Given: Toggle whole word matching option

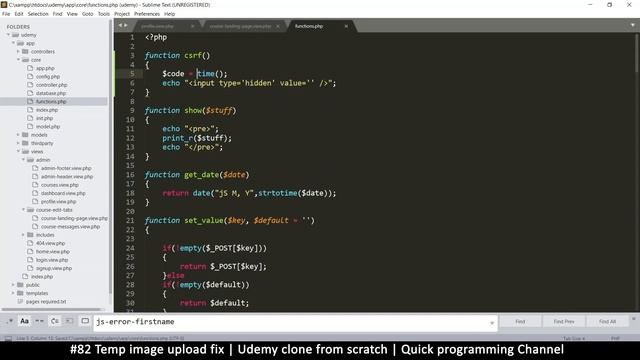Looking at the screenshot, I should click(39, 321).
